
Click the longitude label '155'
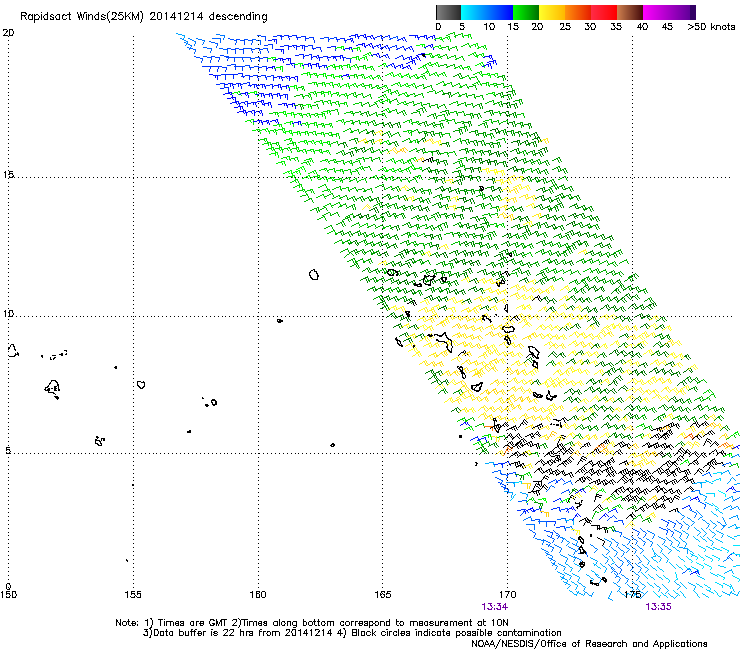coord(133,594)
